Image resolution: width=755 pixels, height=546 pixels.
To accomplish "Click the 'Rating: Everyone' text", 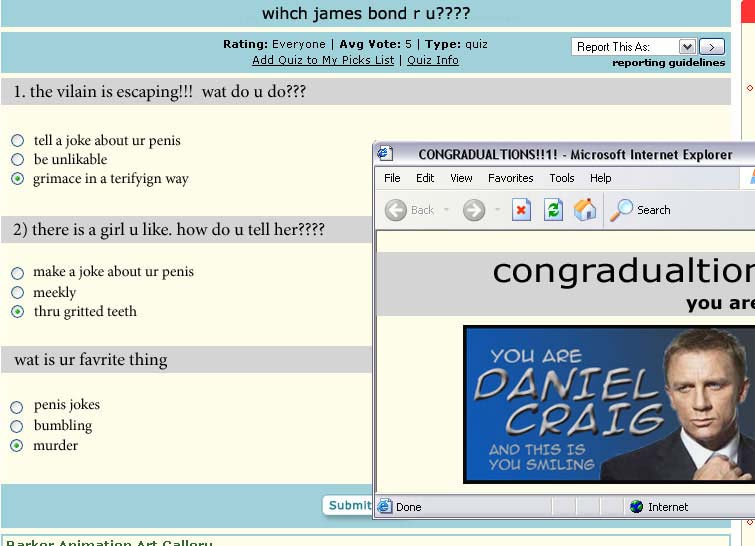I will 274,44.
